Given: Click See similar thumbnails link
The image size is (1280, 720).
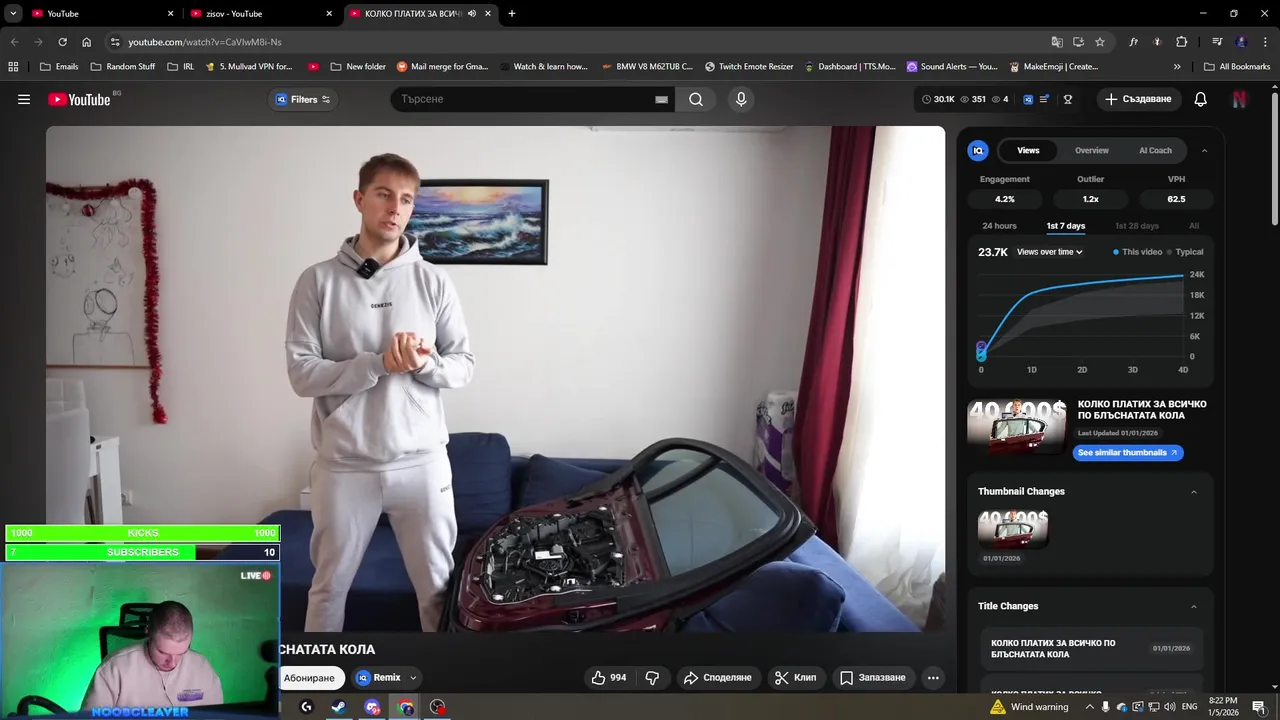Looking at the screenshot, I should [x=1128, y=453].
